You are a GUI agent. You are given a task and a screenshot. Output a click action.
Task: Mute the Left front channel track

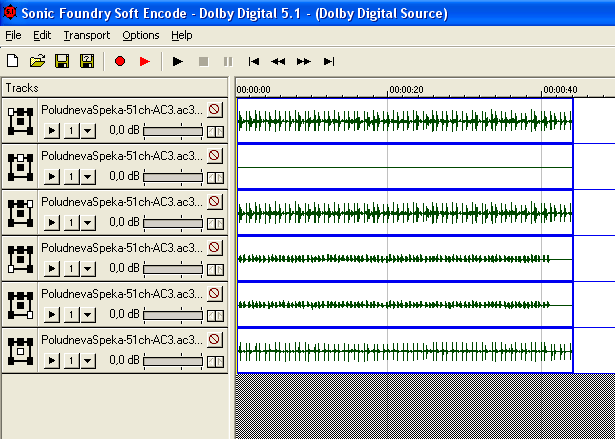point(215,109)
